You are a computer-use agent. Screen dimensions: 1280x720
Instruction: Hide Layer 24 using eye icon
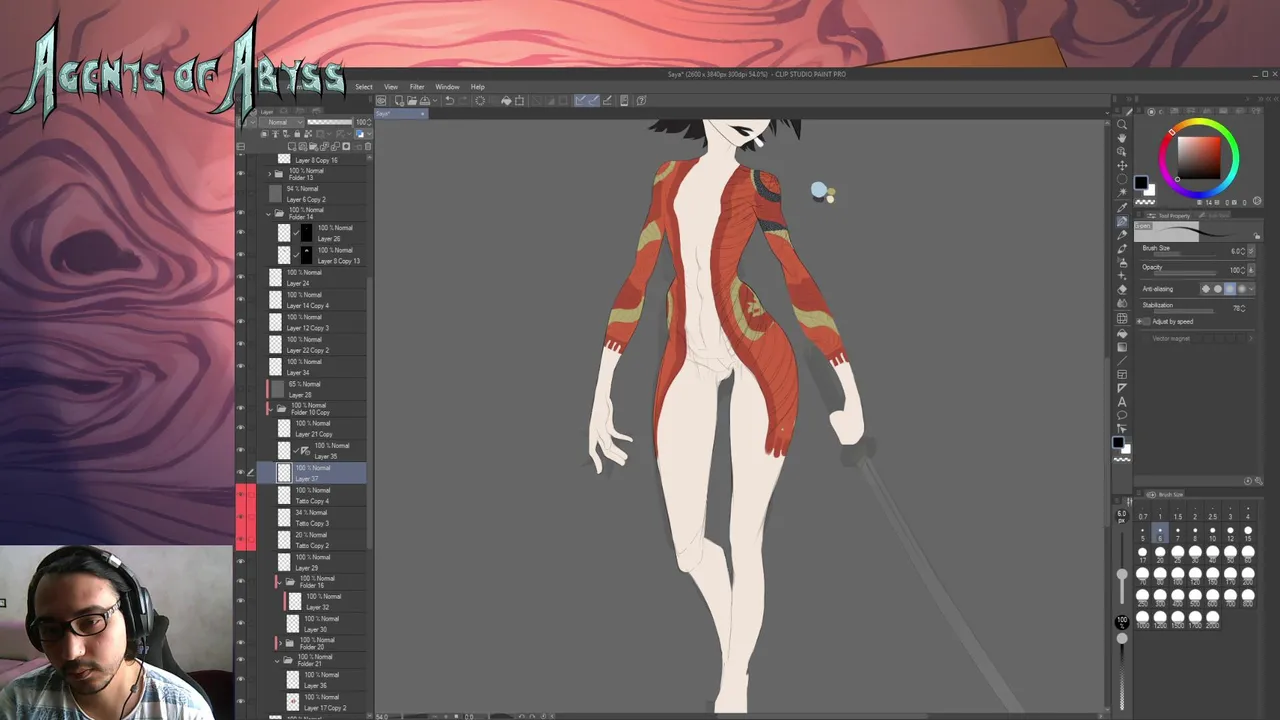pos(240,278)
